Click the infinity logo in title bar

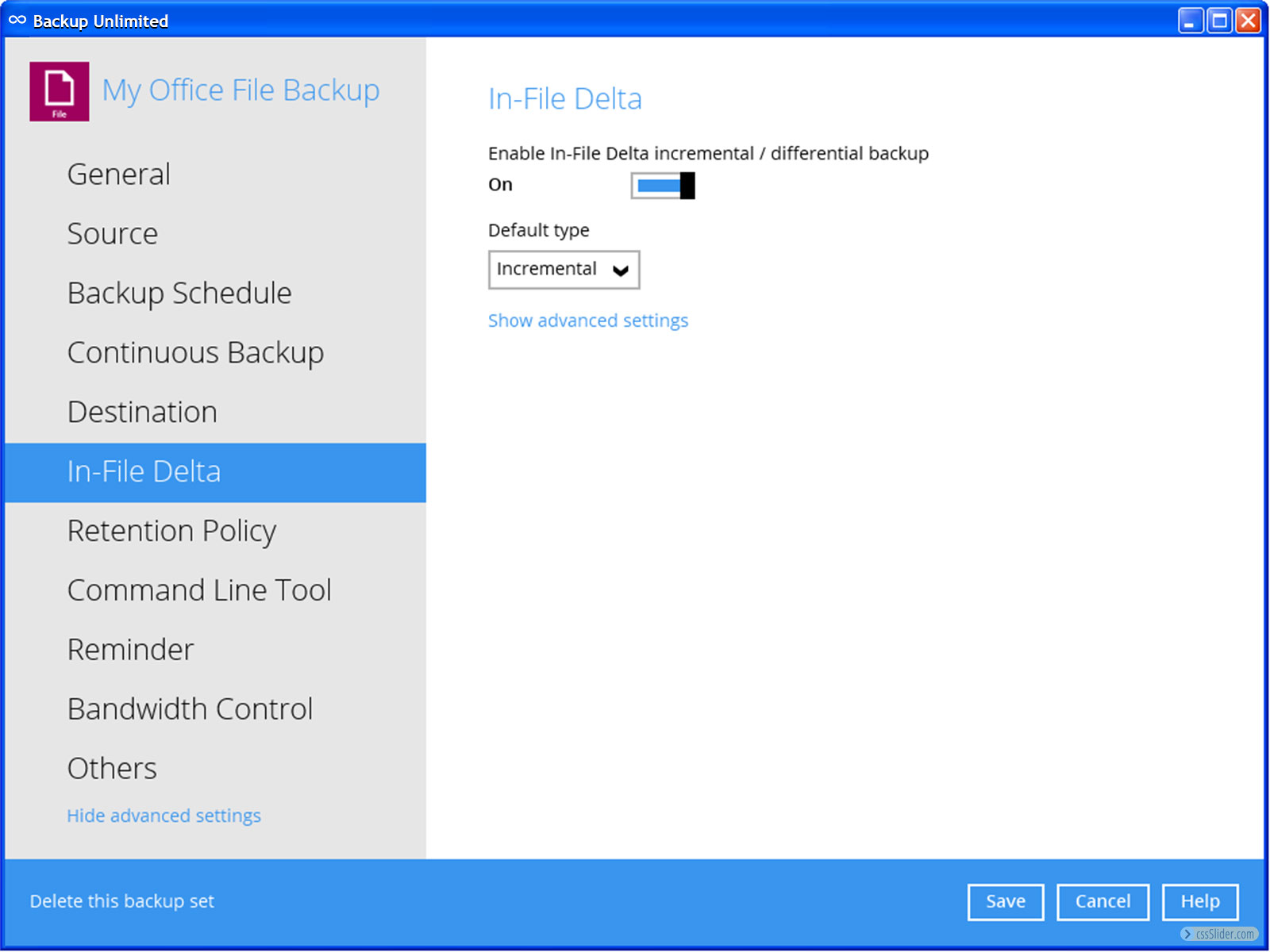click(x=17, y=21)
